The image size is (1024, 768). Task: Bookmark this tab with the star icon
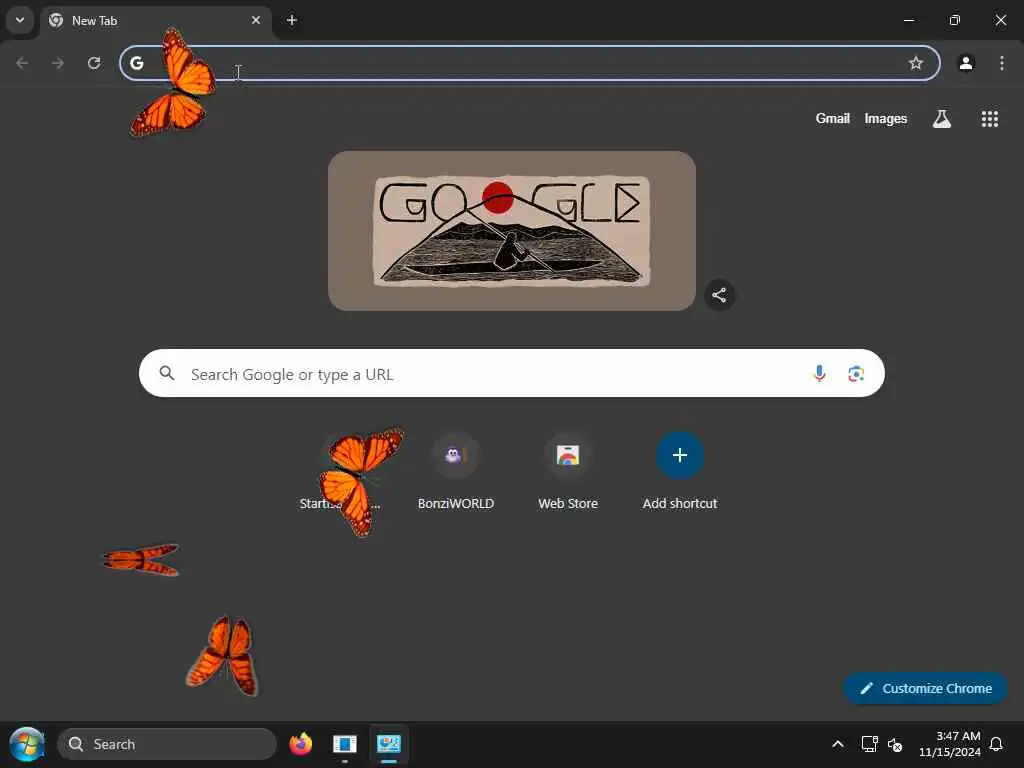(916, 63)
